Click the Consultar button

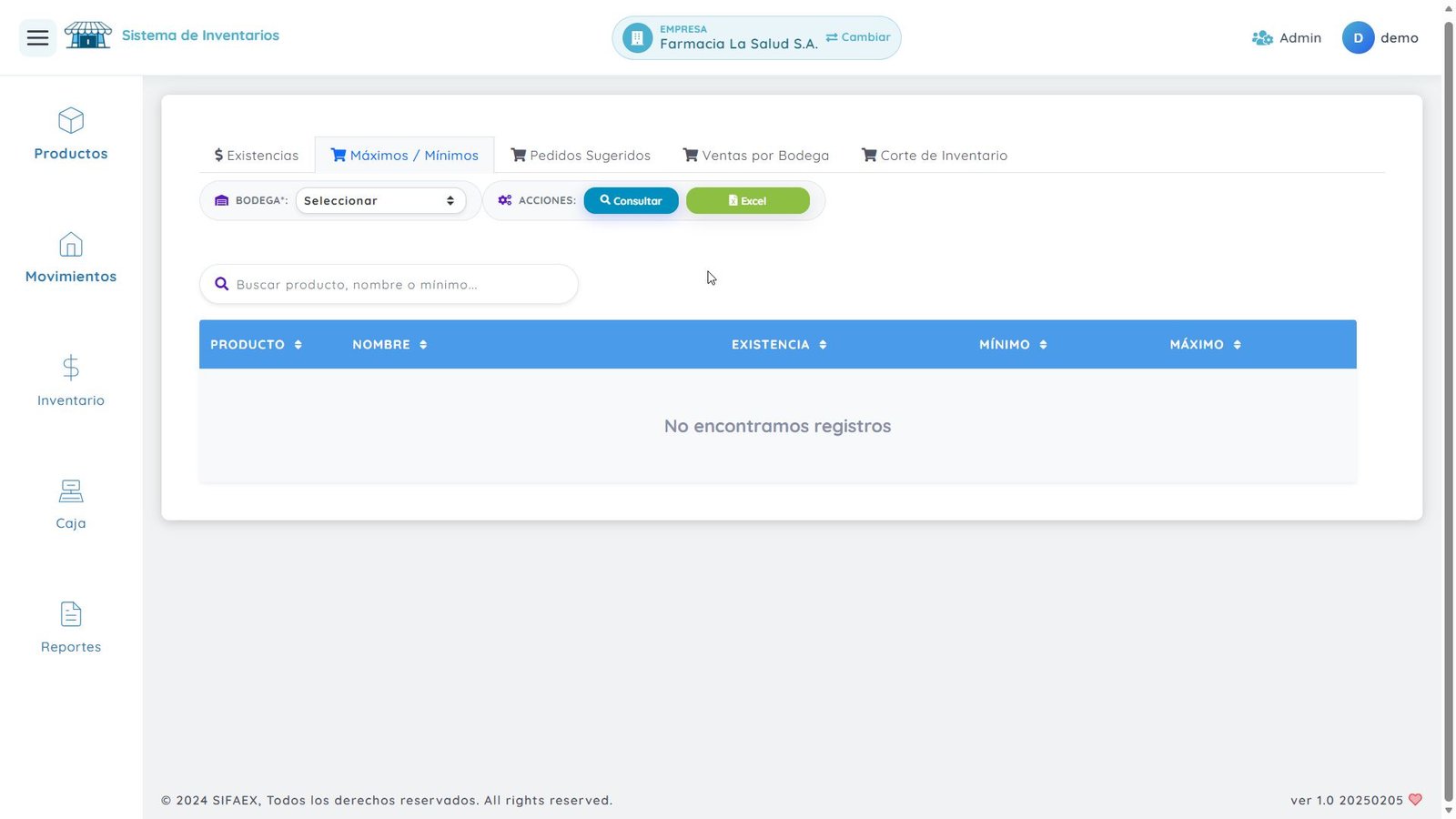pos(631,200)
